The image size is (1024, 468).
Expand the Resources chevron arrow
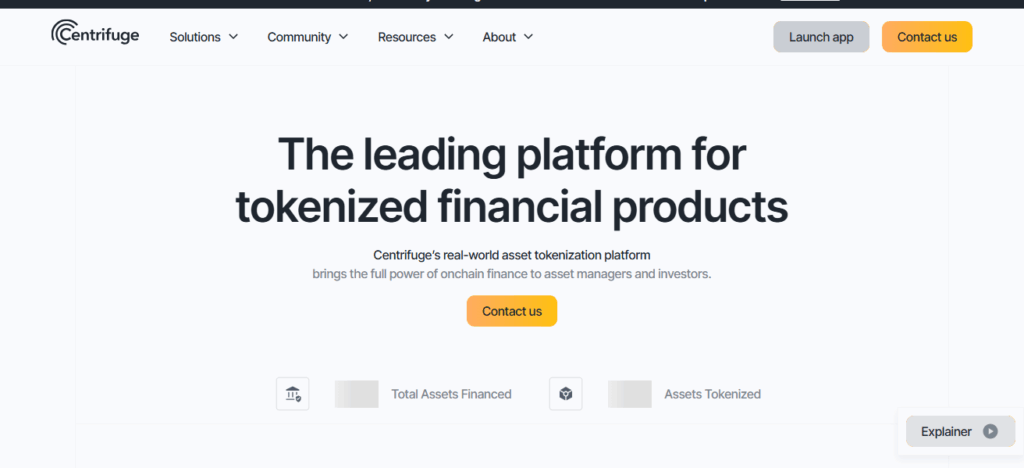[x=449, y=37]
